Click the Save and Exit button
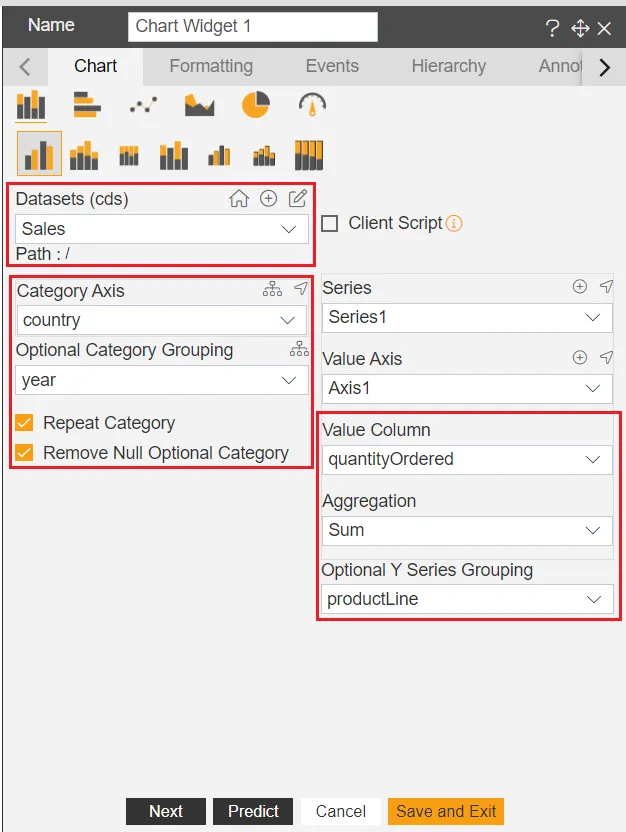626x832 pixels. [x=446, y=811]
